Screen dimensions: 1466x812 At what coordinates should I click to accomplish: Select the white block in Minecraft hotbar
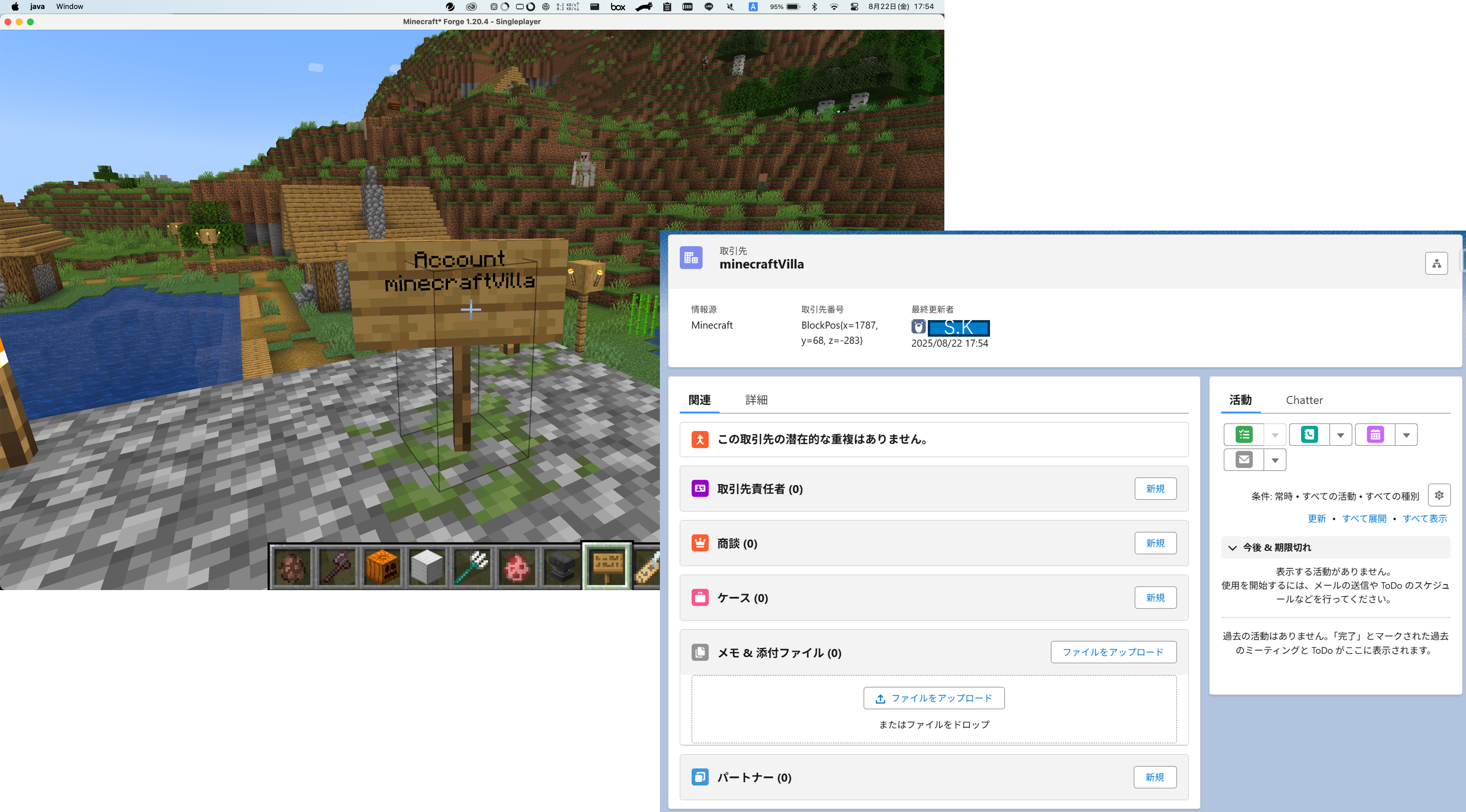pyautogui.click(x=427, y=566)
